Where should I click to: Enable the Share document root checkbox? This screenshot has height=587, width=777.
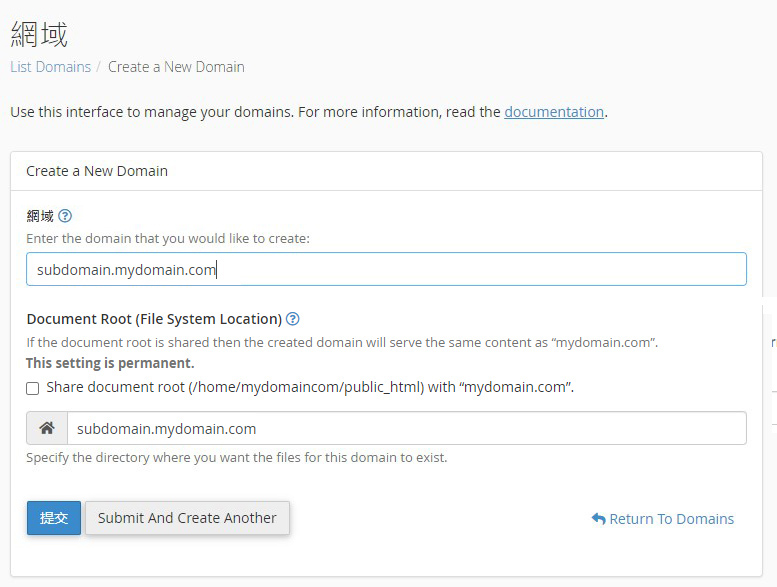click(x=33, y=388)
